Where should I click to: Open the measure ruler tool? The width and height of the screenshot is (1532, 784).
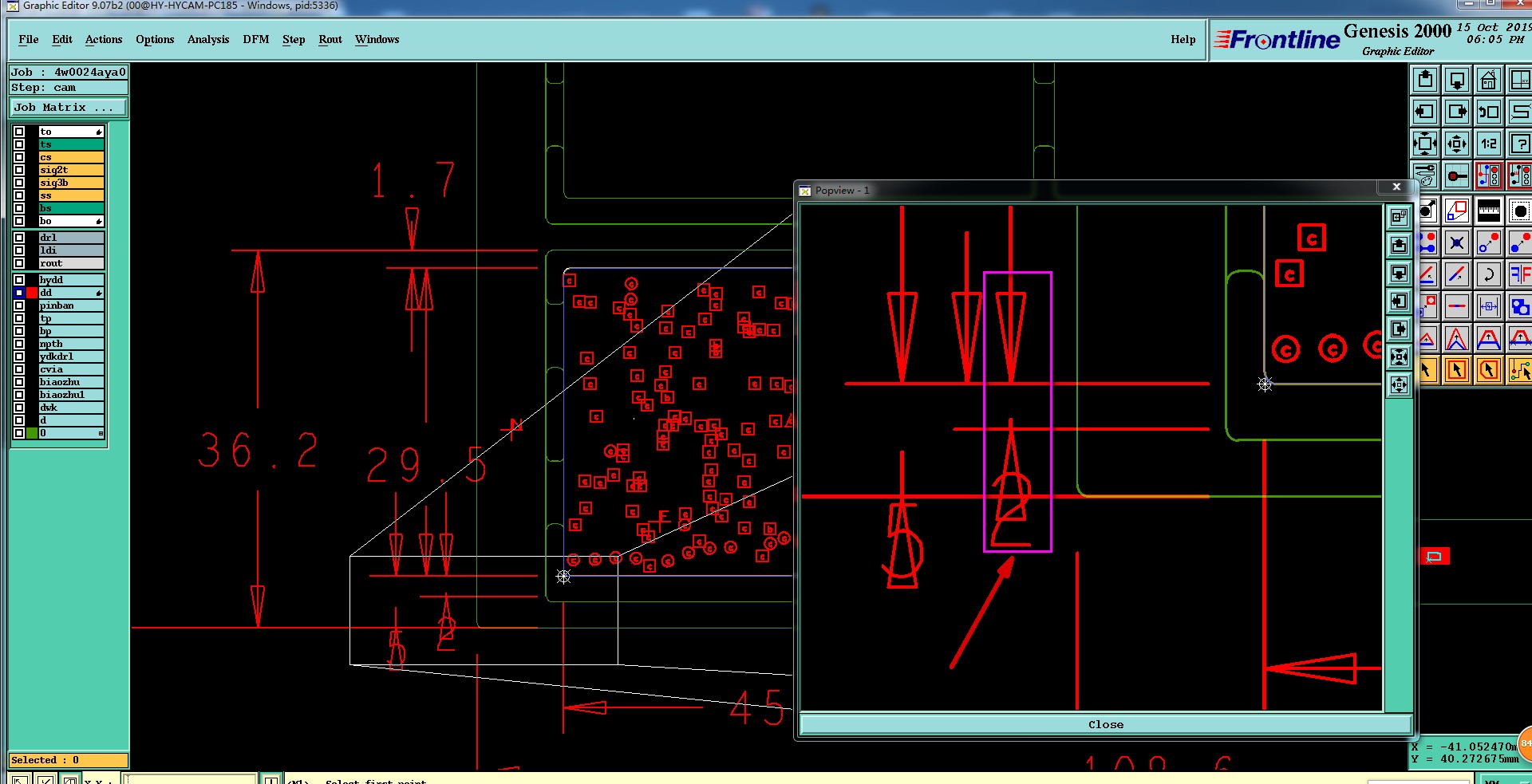(x=1489, y=211)
